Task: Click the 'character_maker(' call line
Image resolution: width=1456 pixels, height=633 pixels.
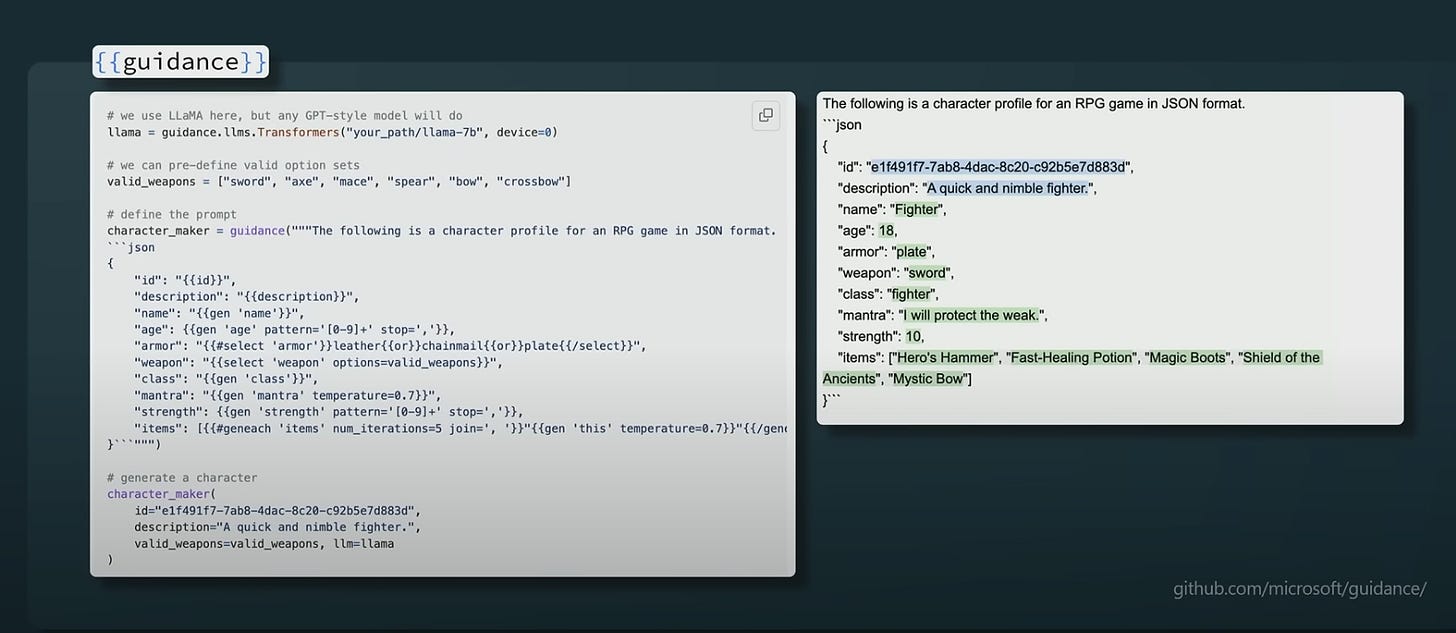Action: (159, 494)
